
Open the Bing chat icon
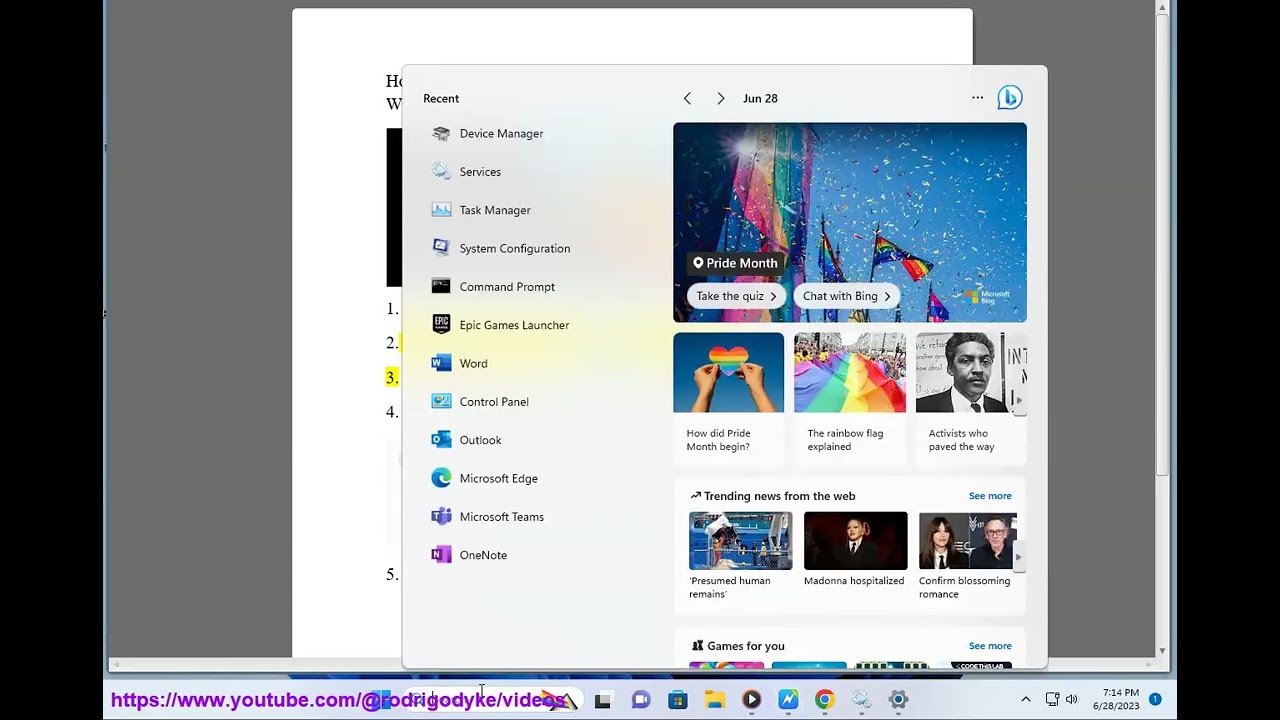[1009, 98]
